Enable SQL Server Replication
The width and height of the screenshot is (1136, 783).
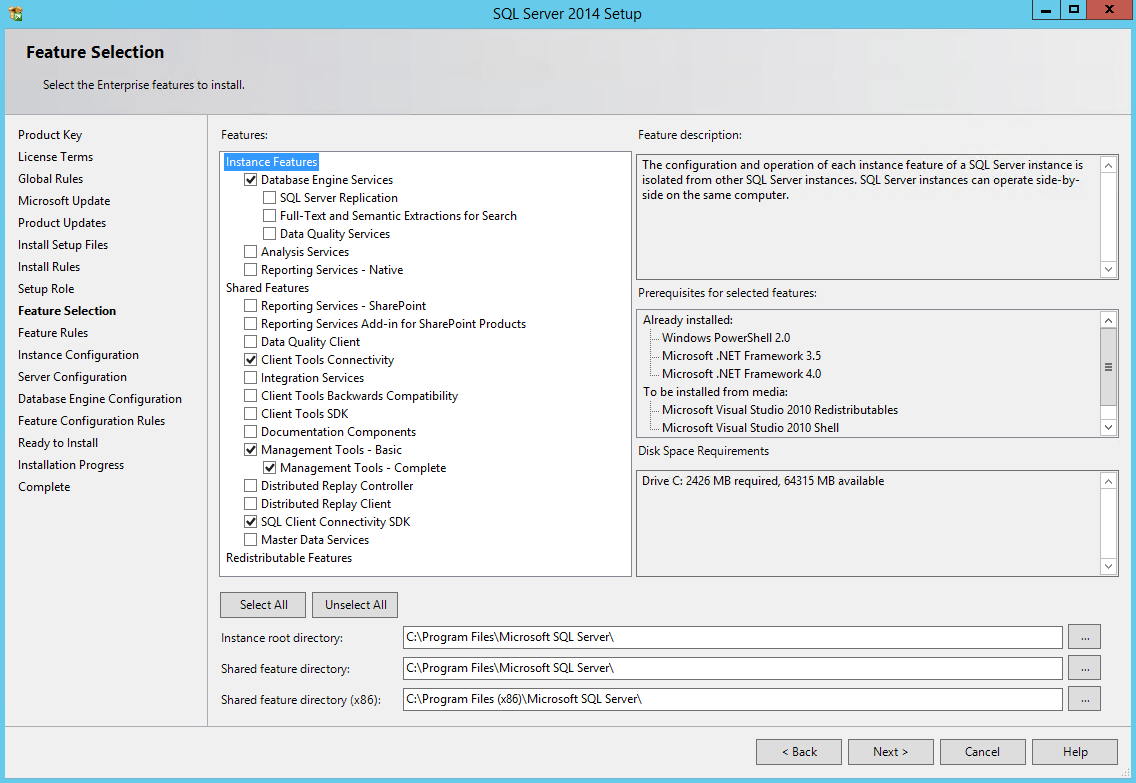[x=269, y=197]
